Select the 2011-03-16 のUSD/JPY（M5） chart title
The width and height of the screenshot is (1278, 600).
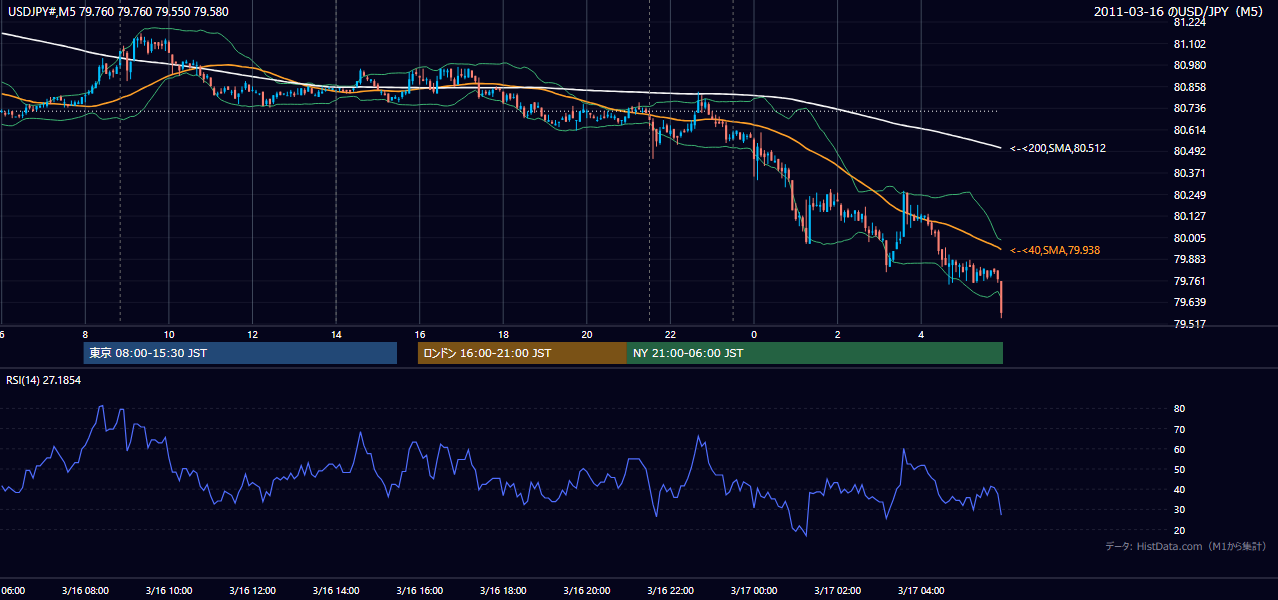(1180, 12)
